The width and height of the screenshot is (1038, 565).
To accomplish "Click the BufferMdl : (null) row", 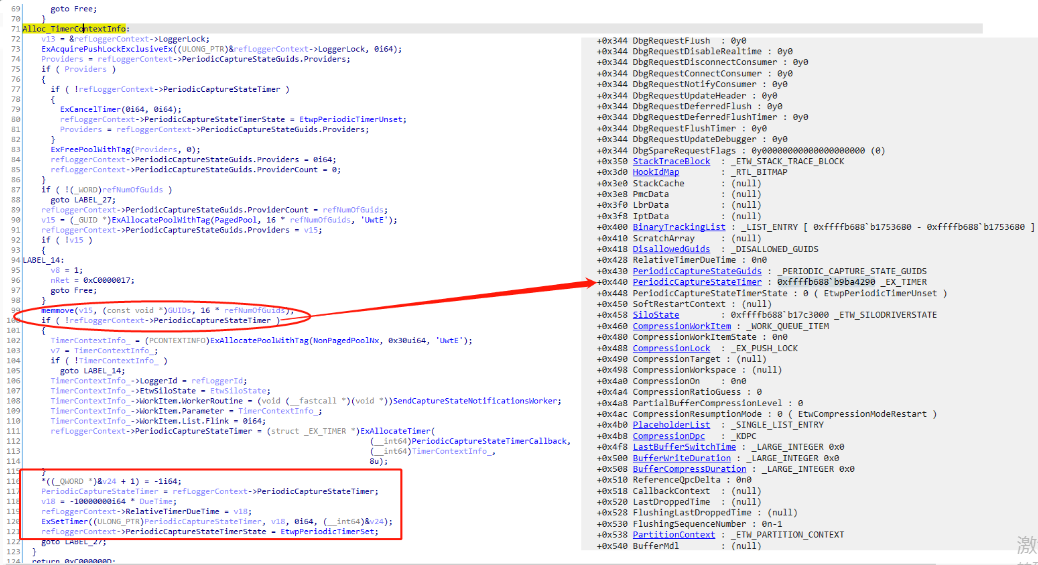I will pyautogui.click(x=679, y=546).
